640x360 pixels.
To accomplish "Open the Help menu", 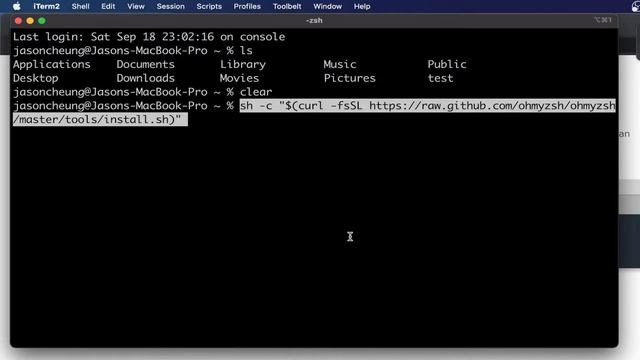I will click(x=362, y=7).
